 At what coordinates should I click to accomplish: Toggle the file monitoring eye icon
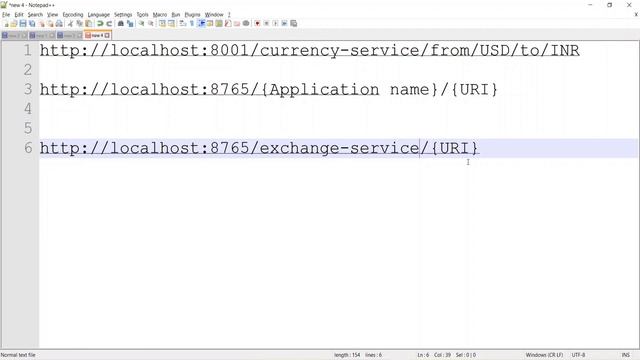coord(246,24)
